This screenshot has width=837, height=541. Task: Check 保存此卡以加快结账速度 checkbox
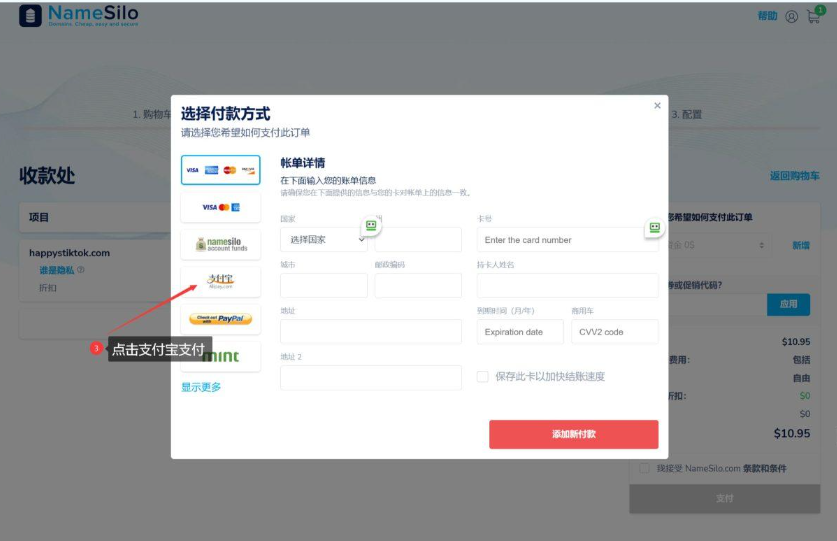[x=483, y=377]
